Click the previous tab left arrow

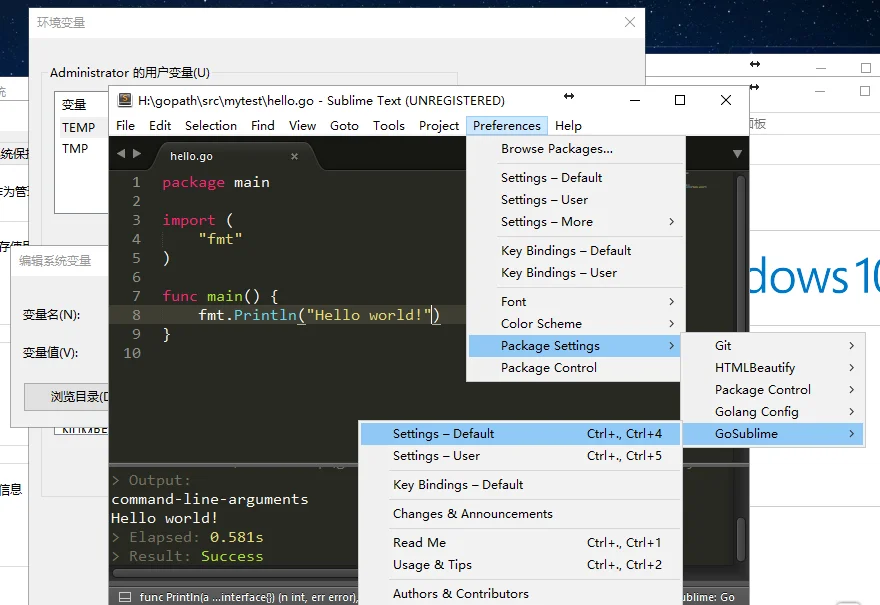click(x=121, y=154)
